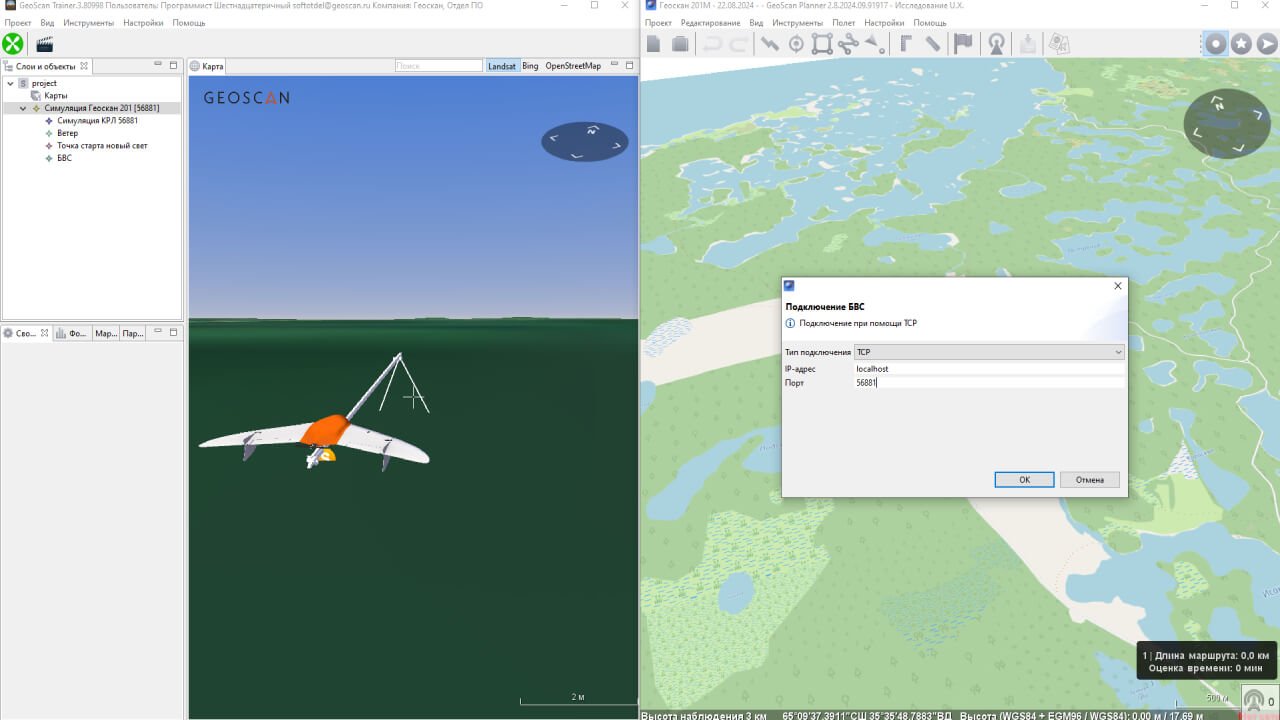Image resolution: width=1280 pixels, height=720 pixels.
Task: Select the ruler measurement tool in Planner
Action: (x=932, y=43)
